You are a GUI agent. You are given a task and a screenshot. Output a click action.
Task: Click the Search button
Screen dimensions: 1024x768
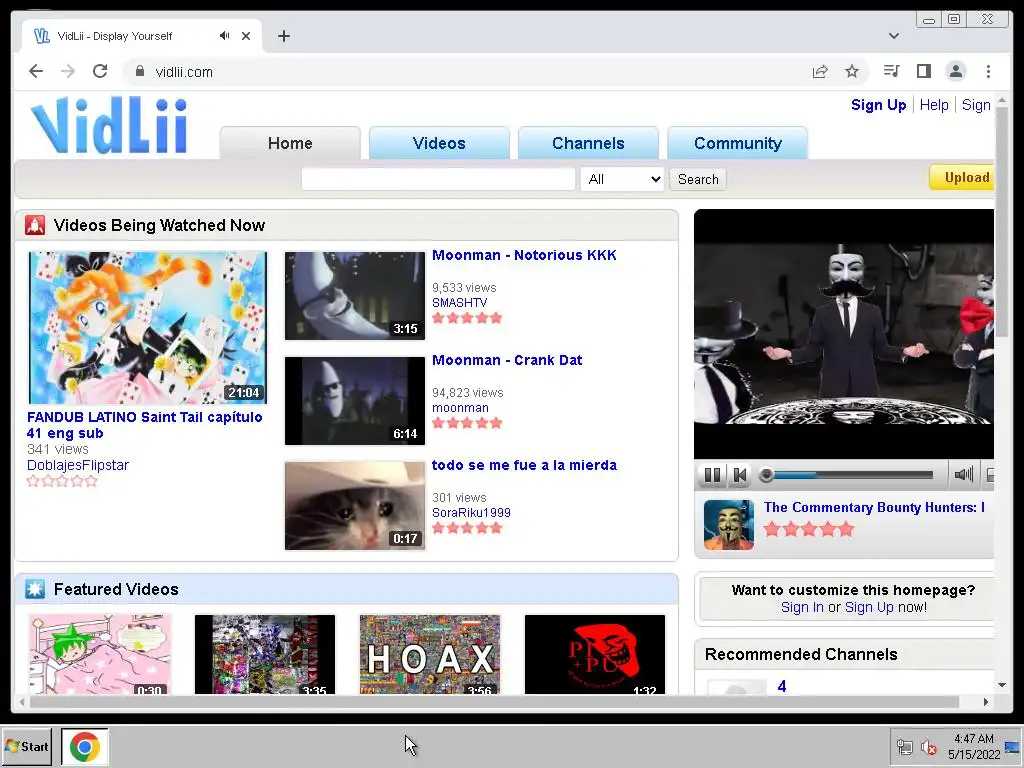697,179
